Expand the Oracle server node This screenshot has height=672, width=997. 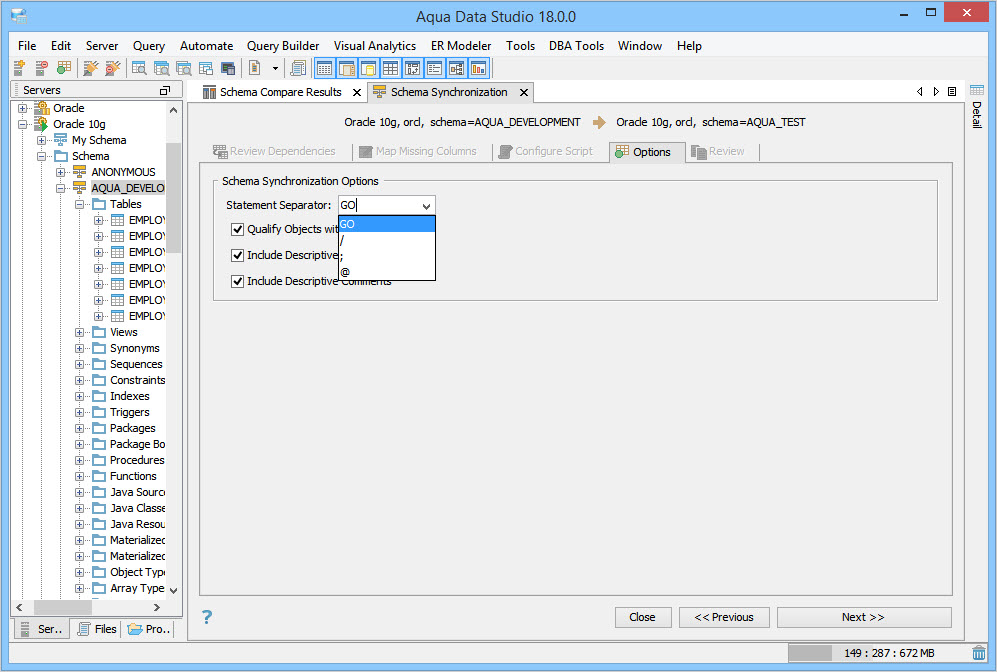point(23,108)
